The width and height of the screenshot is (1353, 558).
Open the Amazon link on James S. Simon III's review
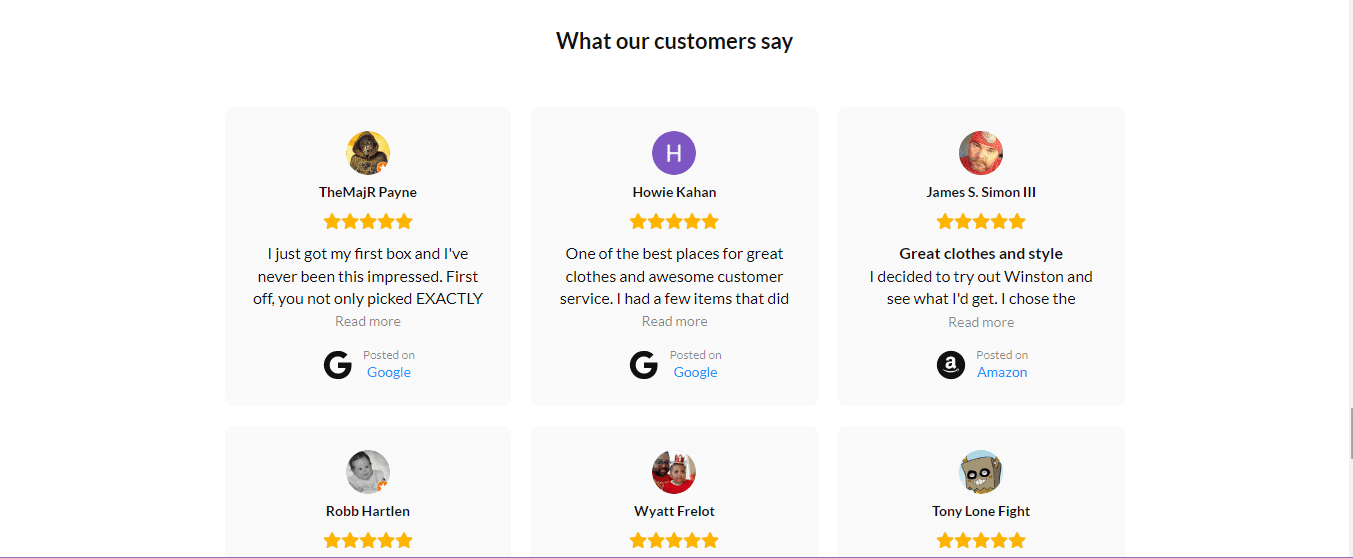point(1002,372)
